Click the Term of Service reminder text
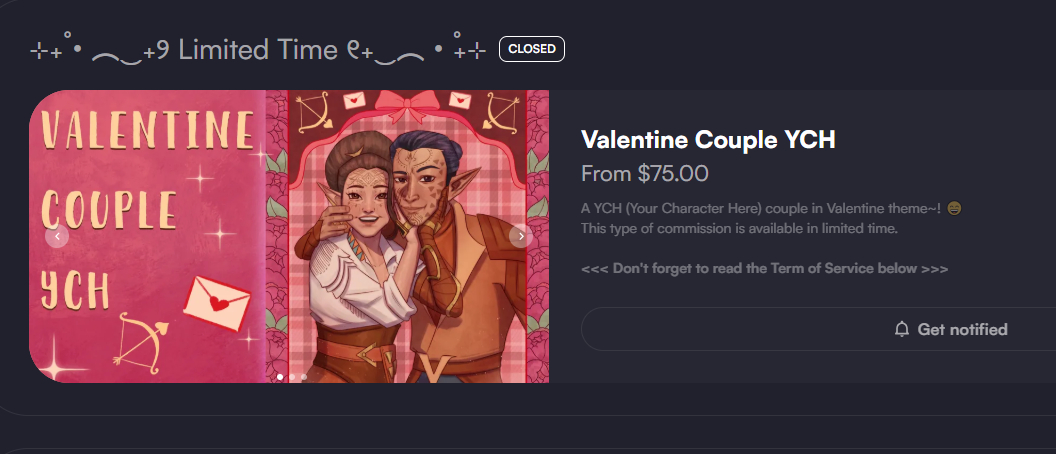The image size is (1056, 454). pos(764,269)
